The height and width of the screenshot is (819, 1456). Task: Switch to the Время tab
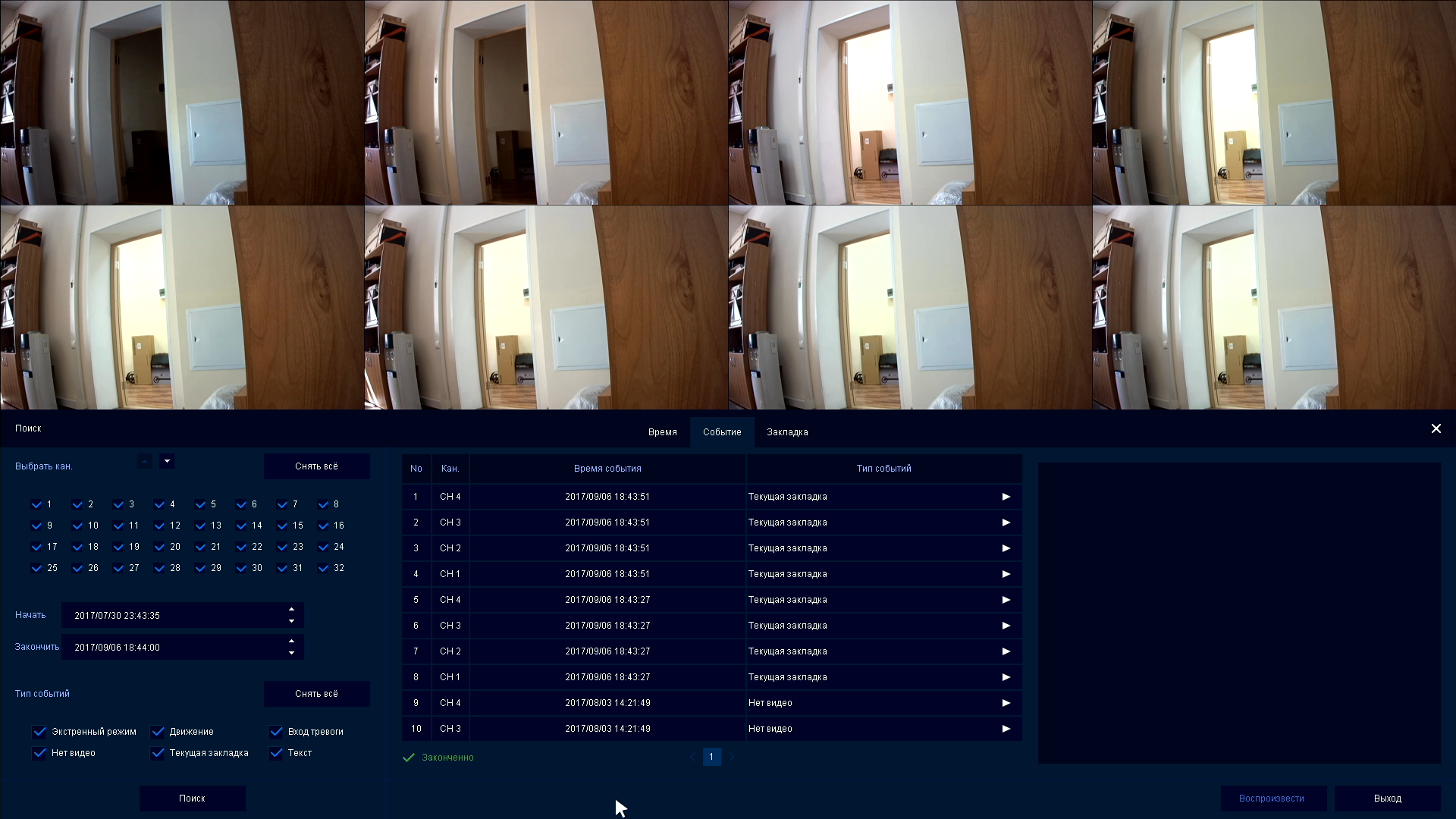662,432
